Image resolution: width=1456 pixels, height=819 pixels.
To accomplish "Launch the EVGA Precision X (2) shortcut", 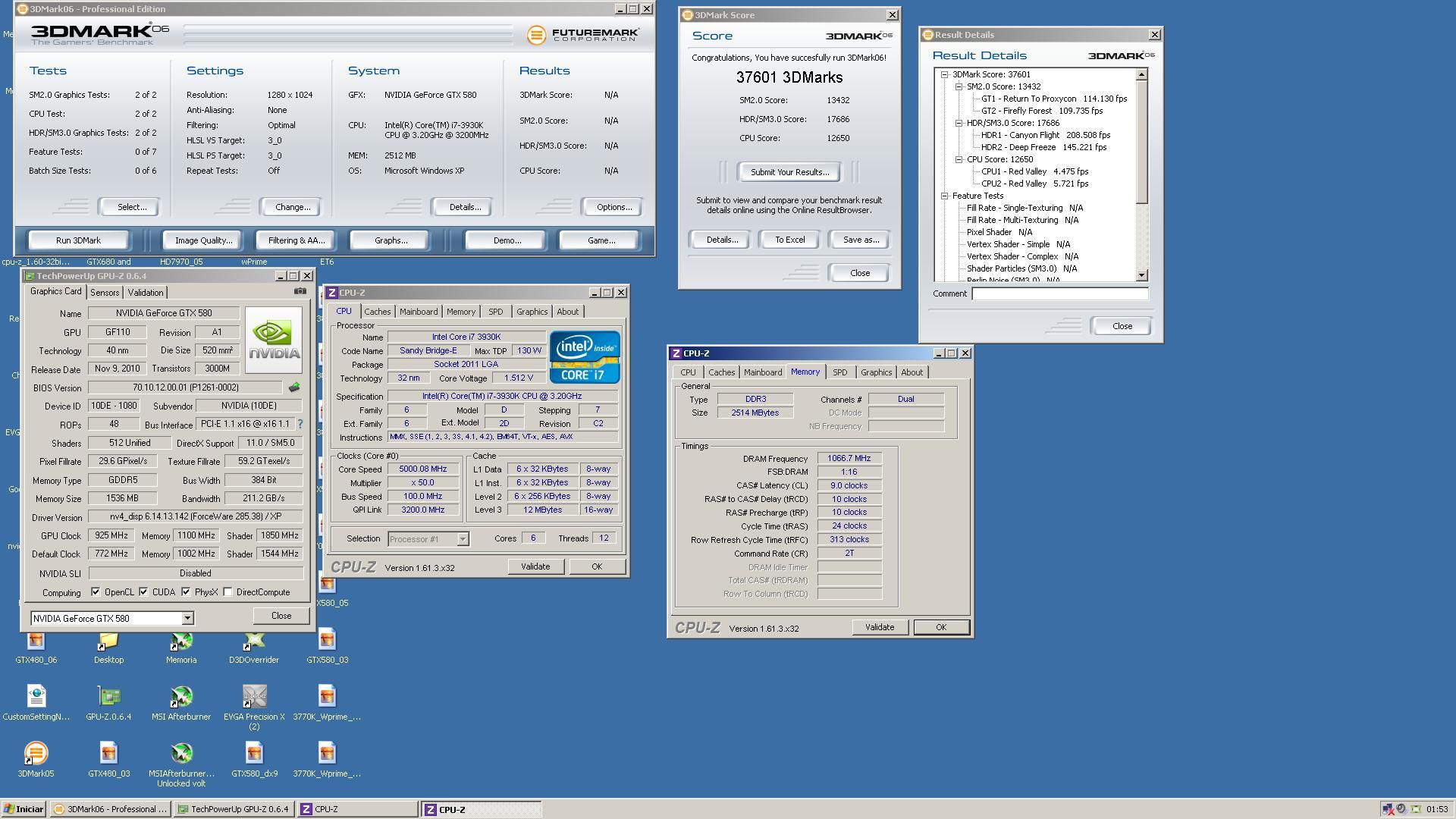I will pos(254,708).
